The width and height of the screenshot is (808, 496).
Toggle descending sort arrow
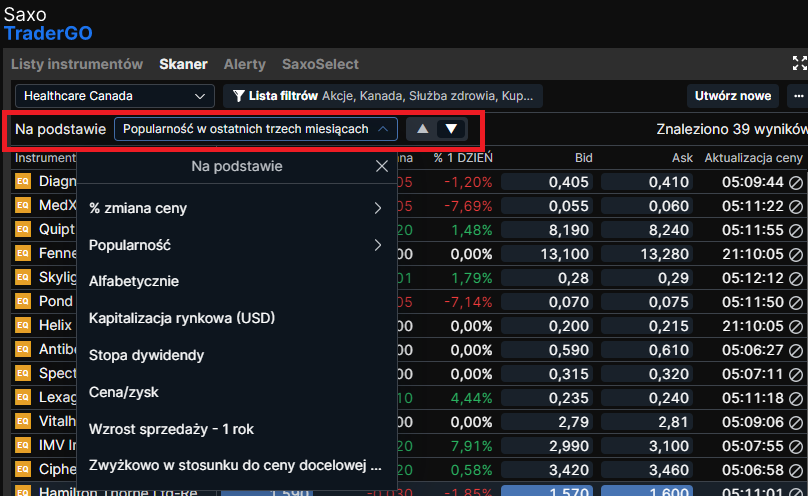pyautogui.click(x=452, y=129)
